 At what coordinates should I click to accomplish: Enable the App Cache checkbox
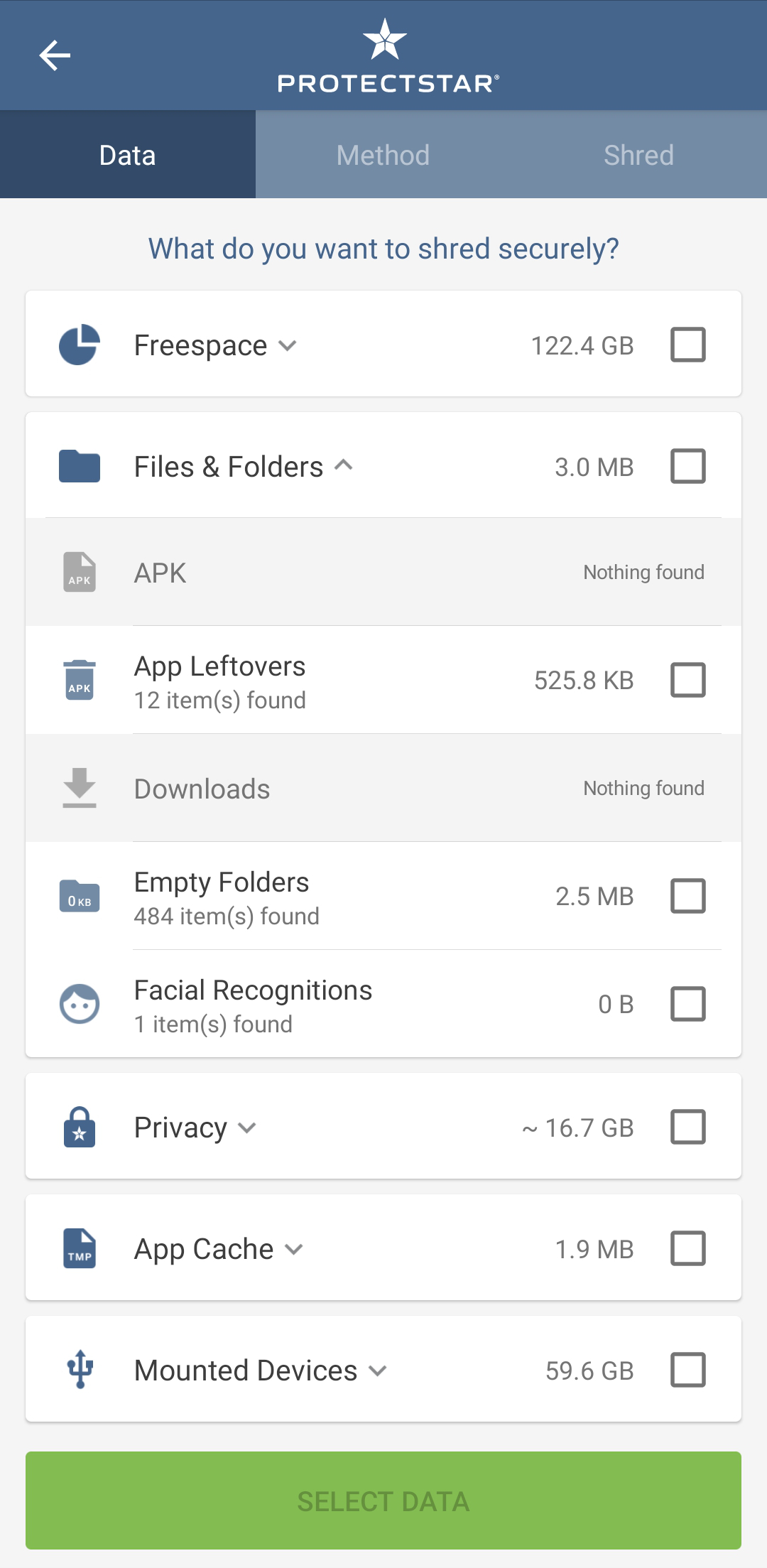[x=688, y=1248]
